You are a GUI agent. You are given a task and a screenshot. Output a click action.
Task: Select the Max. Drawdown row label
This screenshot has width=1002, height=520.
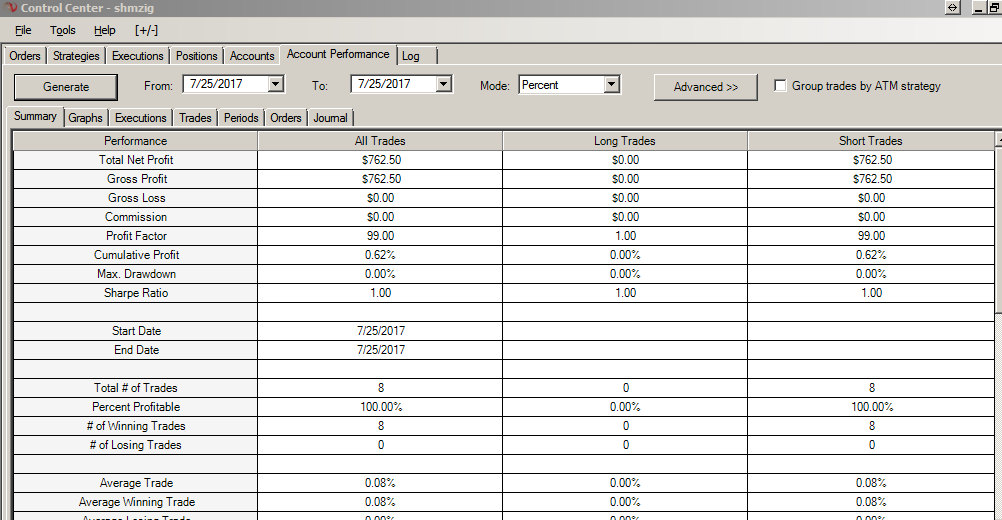(136, 274)
